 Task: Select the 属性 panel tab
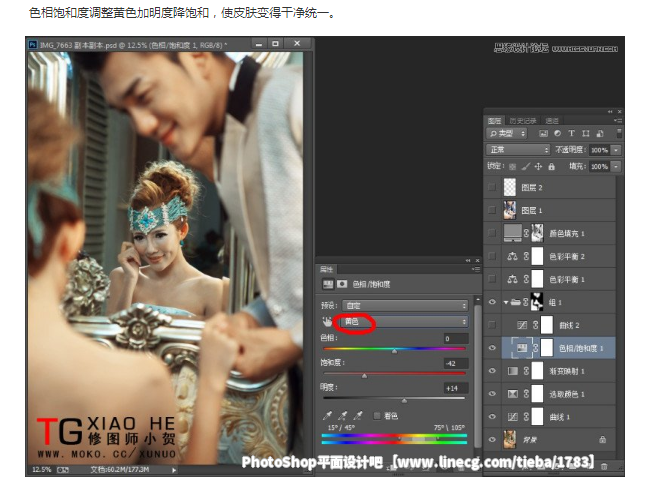(x=326, y=270)
